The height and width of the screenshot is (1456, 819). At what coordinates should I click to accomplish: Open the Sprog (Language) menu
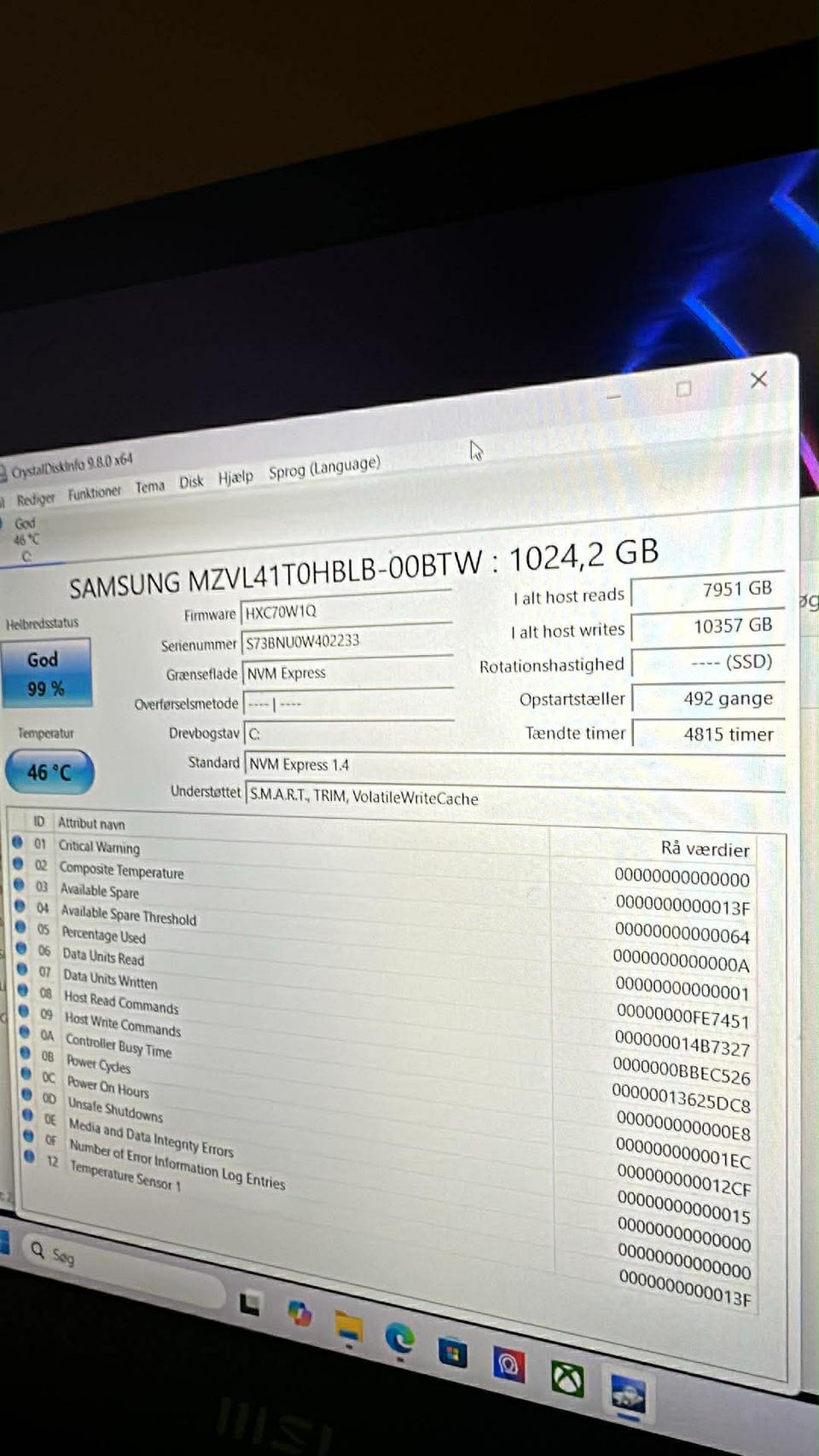(x=324, y=468)
